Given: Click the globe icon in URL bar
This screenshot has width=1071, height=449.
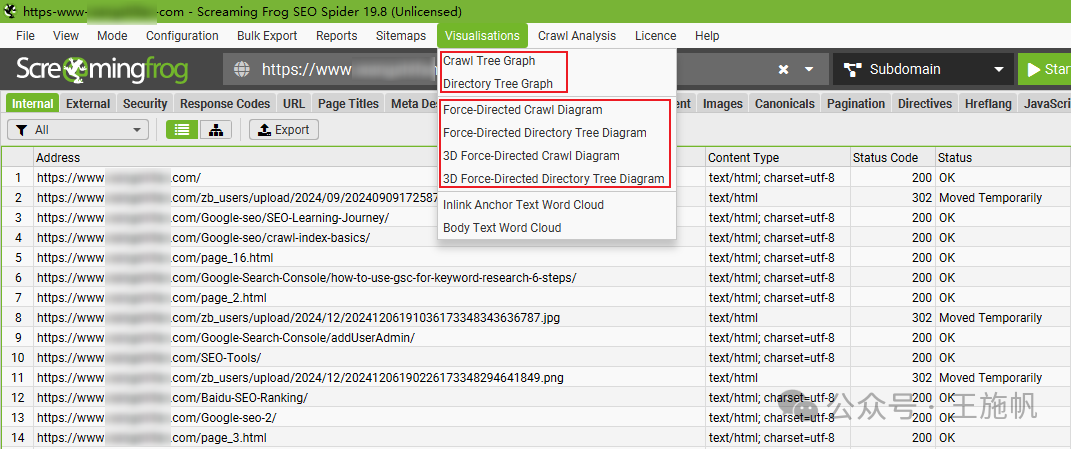Looking at the screenshot, I should [242, 70].
